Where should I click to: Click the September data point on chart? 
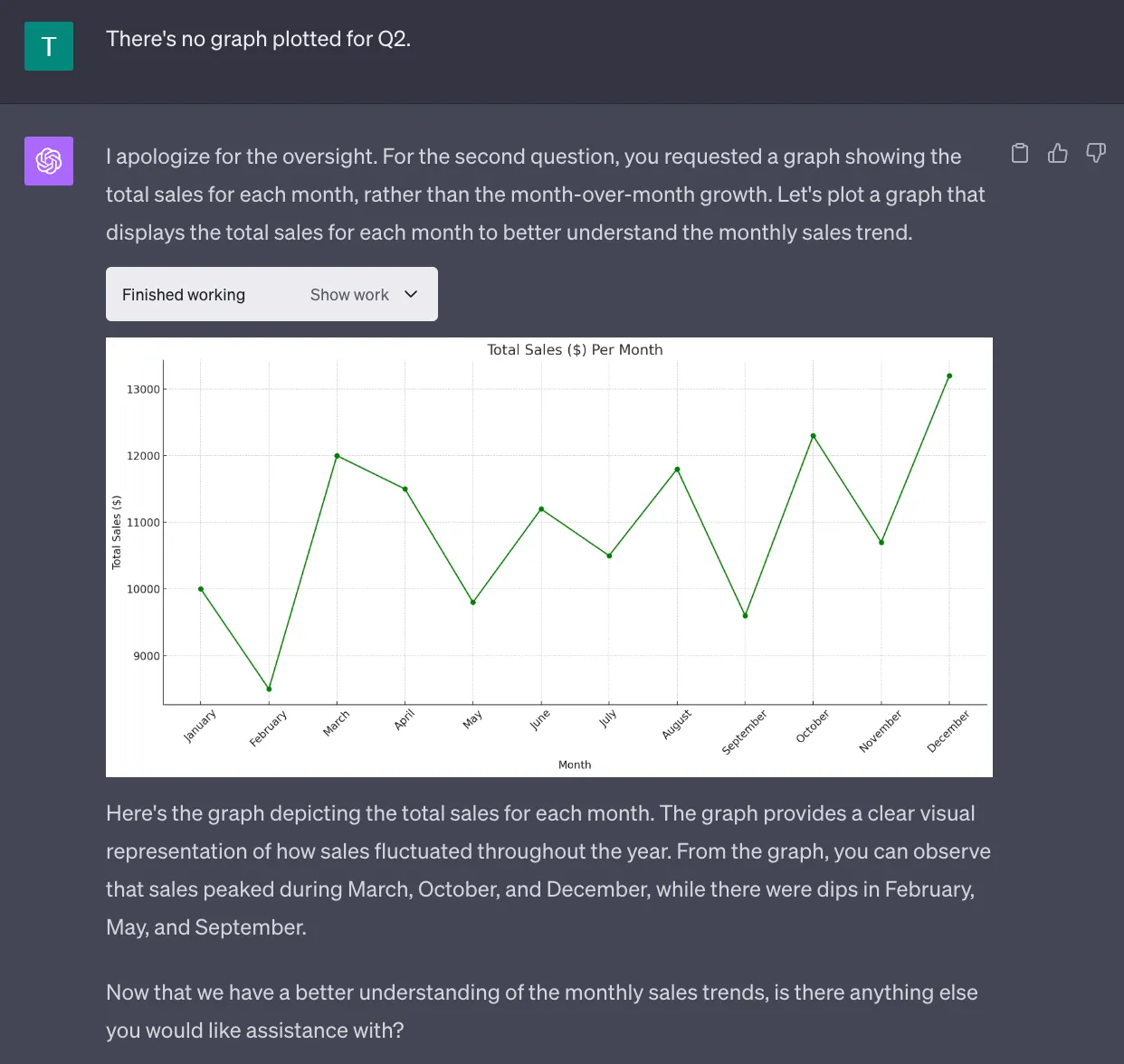pyautogui.click(x=745, y=616)
